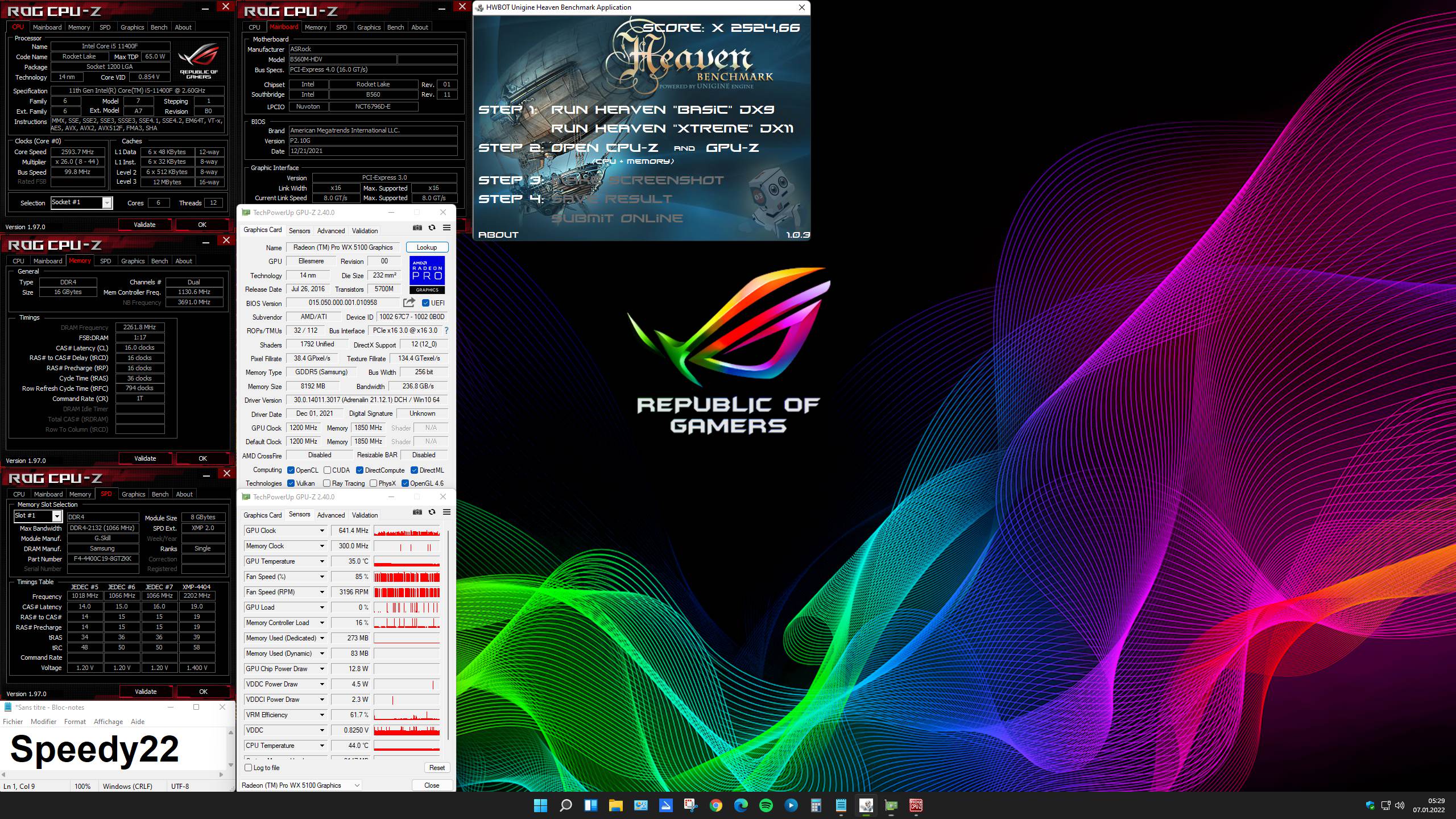Open taskbar Search

[x=565, y=805]
